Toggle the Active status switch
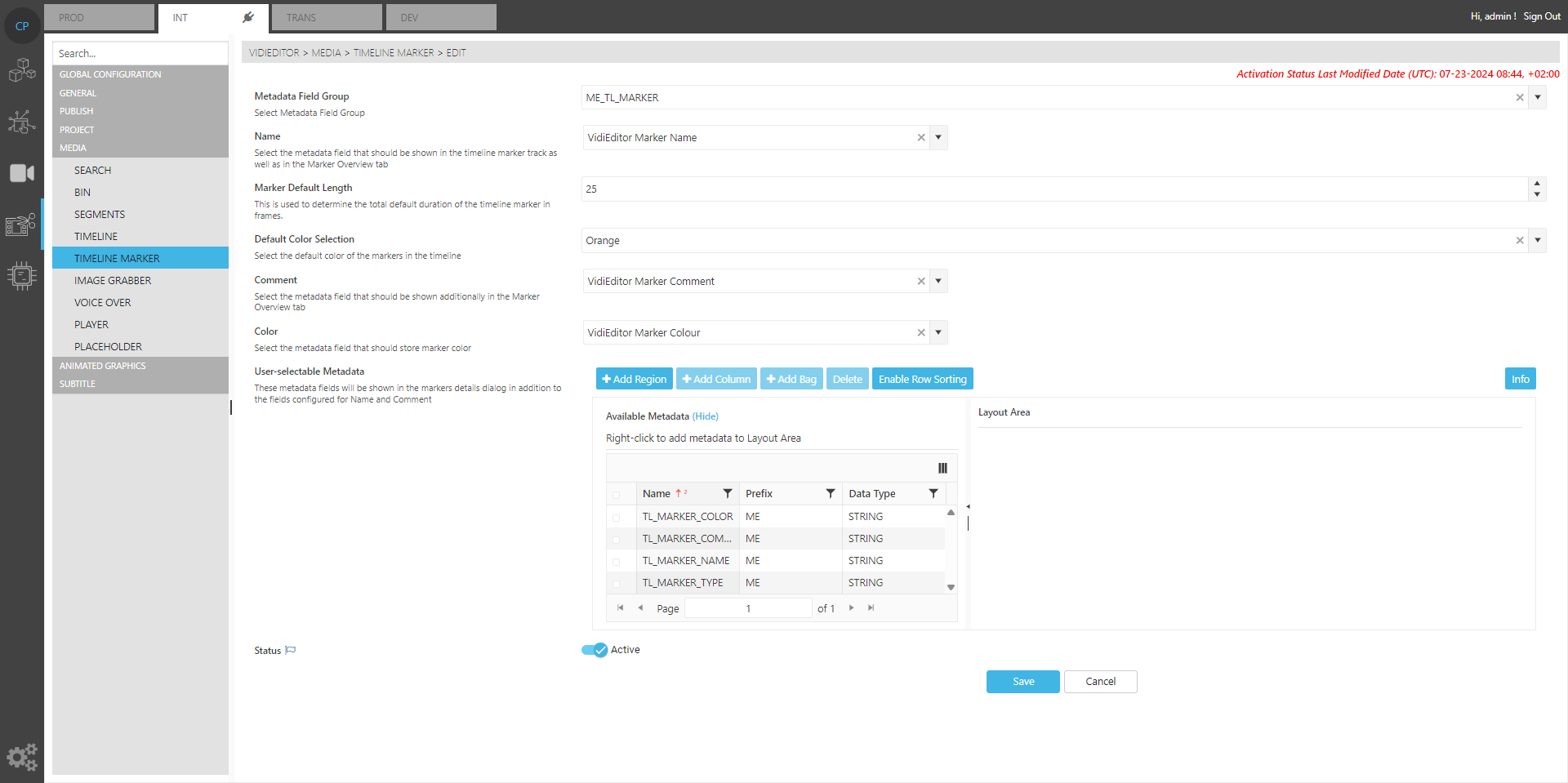1568x783 pixels. 595,650
